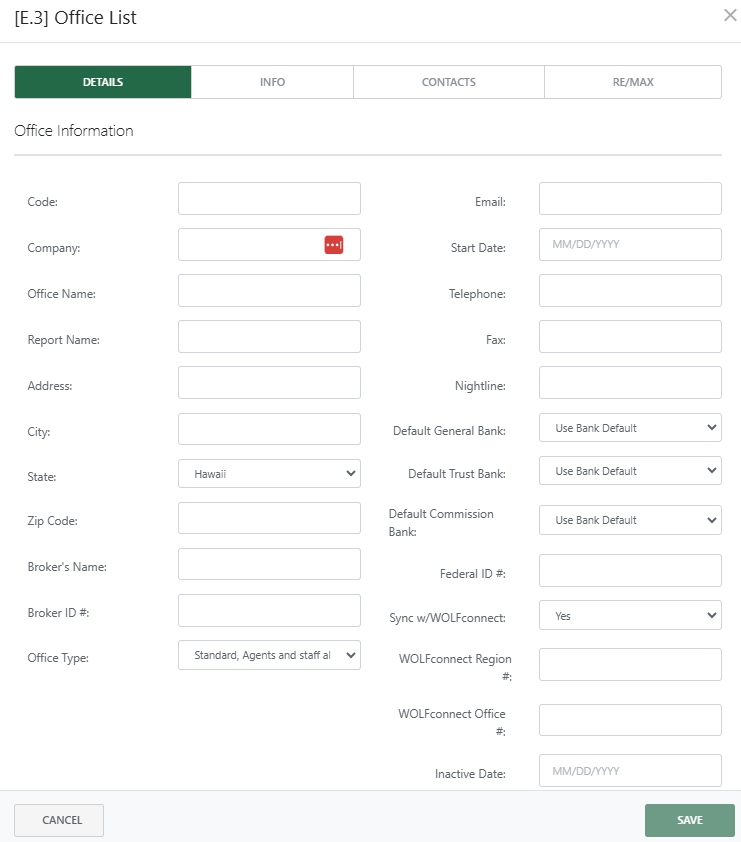741x842 pixels.
Task: Close the Office List dialog
Action: pos(729,15)
